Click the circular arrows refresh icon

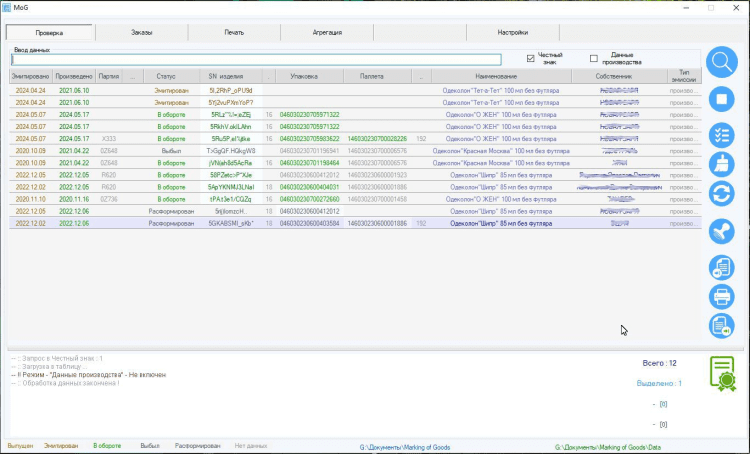coord(721,195)
